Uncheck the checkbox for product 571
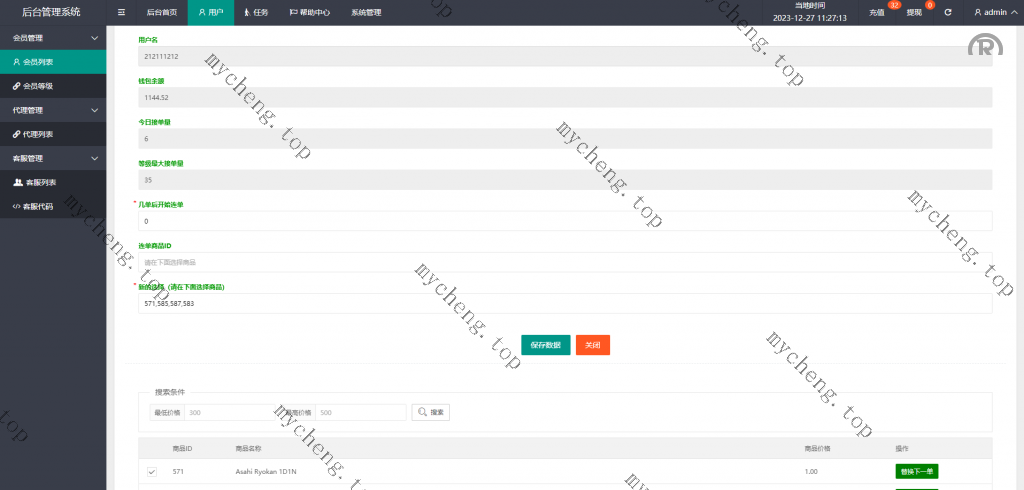The width and height of the screenshot is (1024, 490). (x=152, y=471)
